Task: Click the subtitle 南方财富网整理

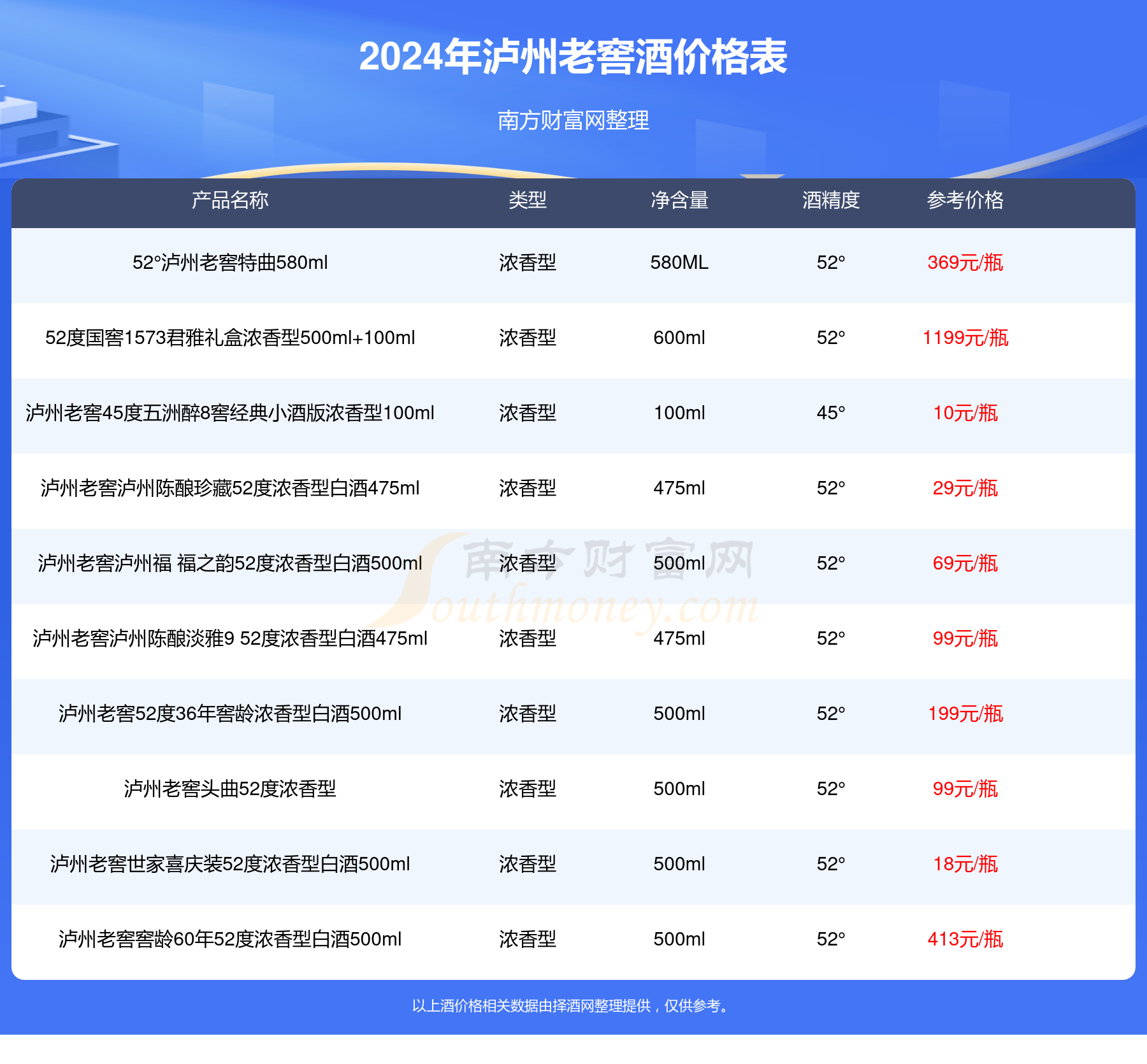Action: pos(573,120)
